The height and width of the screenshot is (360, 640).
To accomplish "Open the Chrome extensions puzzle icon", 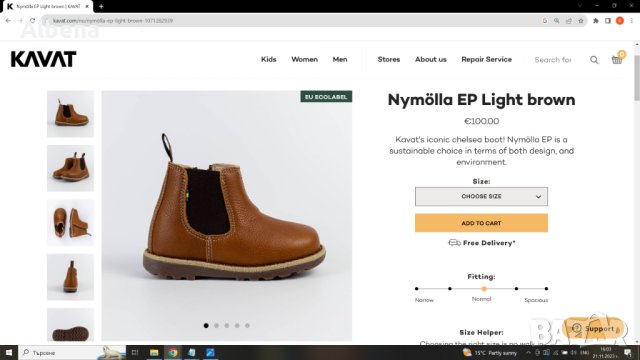I will [x=596, y=21].
